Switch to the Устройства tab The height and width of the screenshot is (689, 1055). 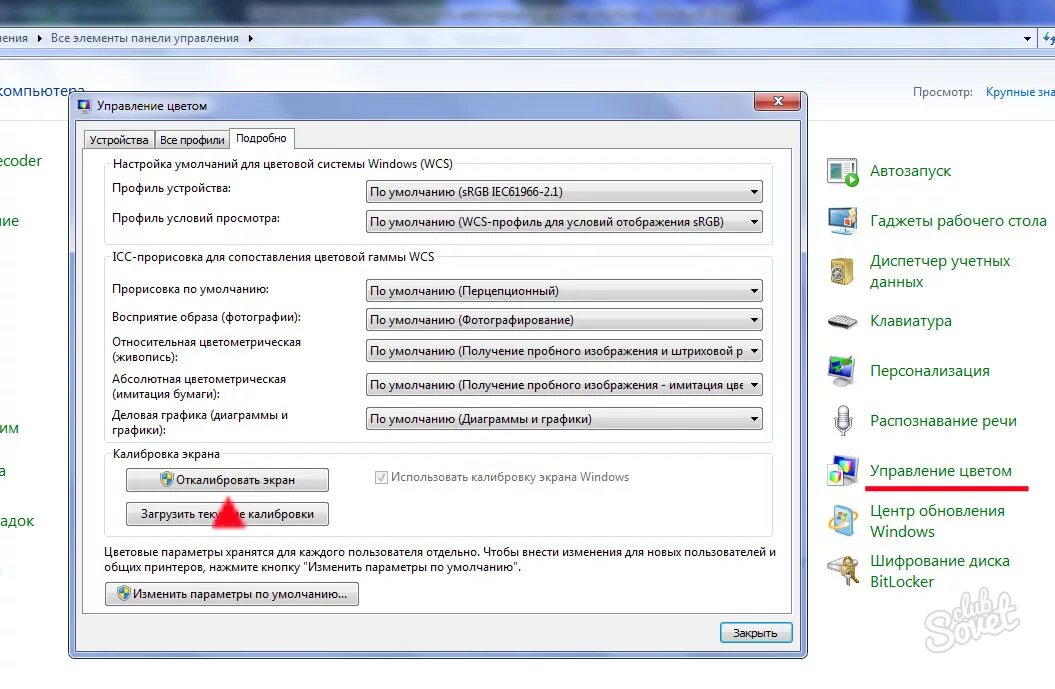[x=119, y=140]
